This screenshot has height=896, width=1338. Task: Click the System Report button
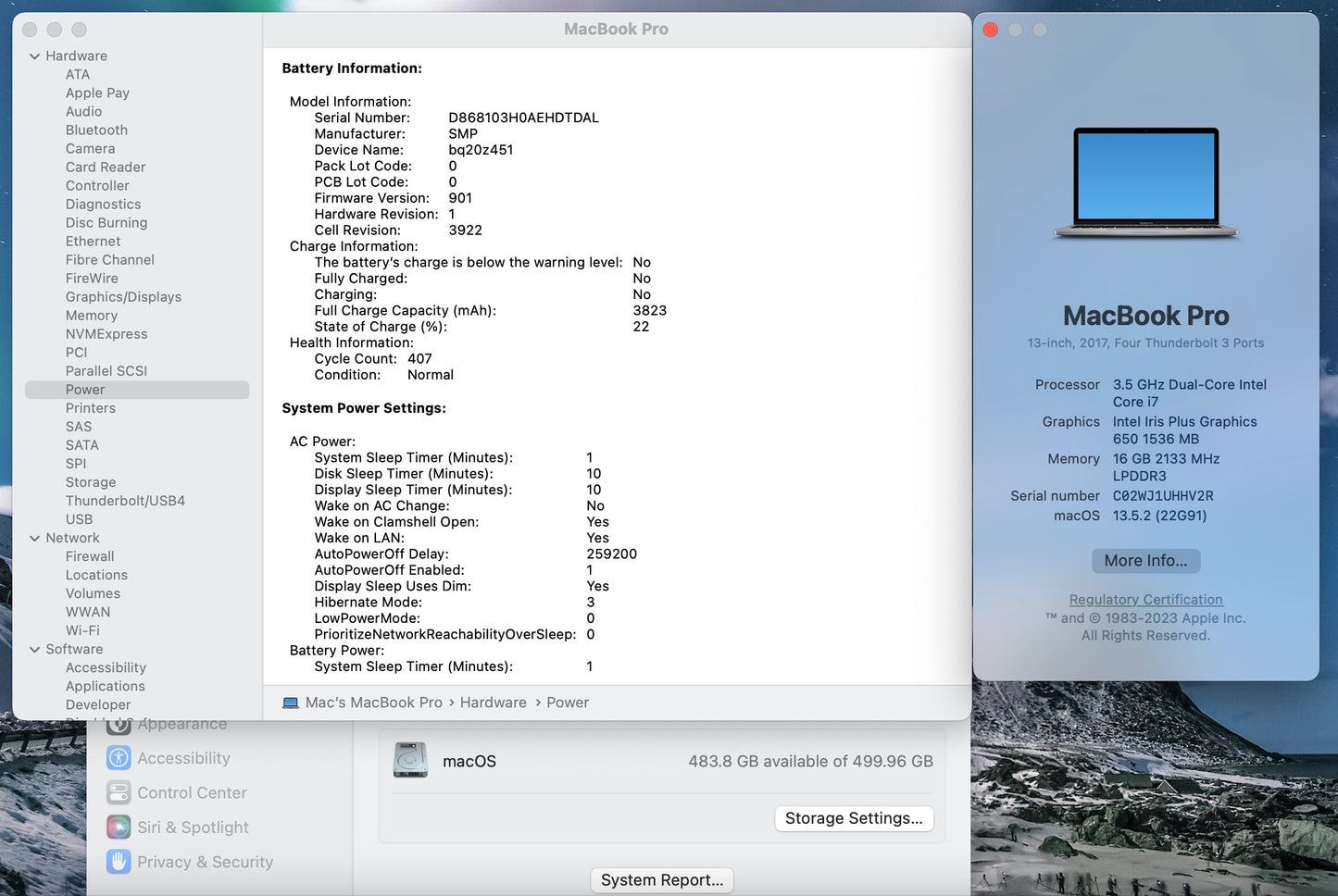point(661,879)
